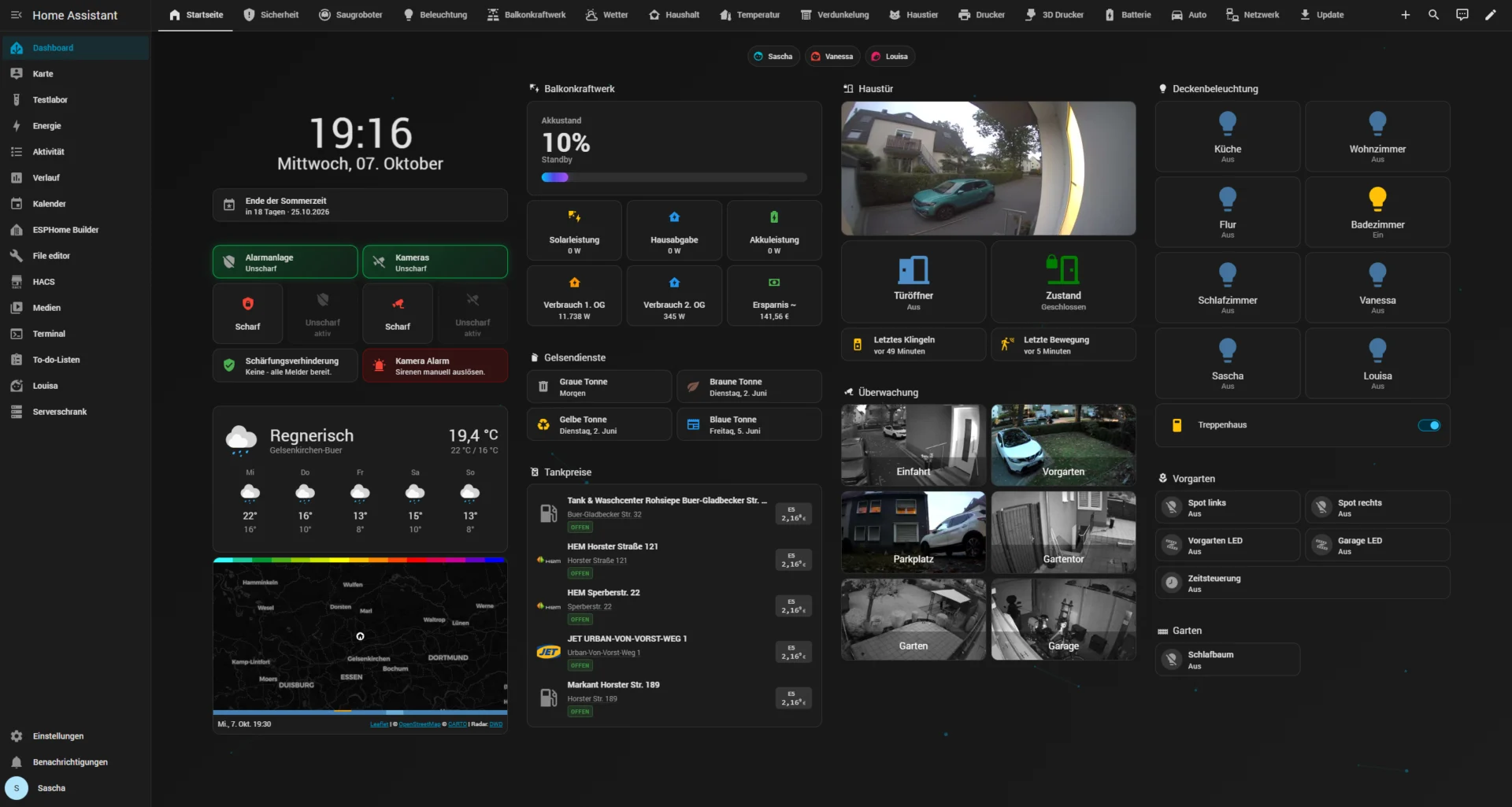Screen dimensions: 1512x807
Task: Click the Kamera Alarm siren button
Action: coord(435,366)
